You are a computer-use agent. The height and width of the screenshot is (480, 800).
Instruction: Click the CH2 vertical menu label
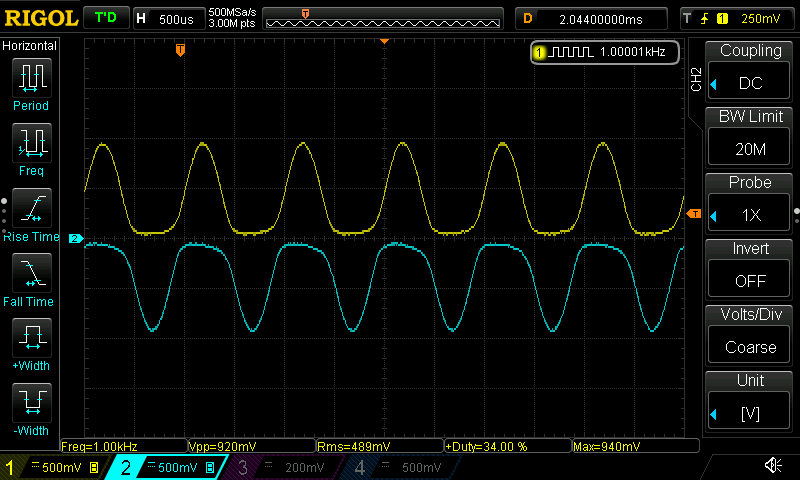[696, 79]
